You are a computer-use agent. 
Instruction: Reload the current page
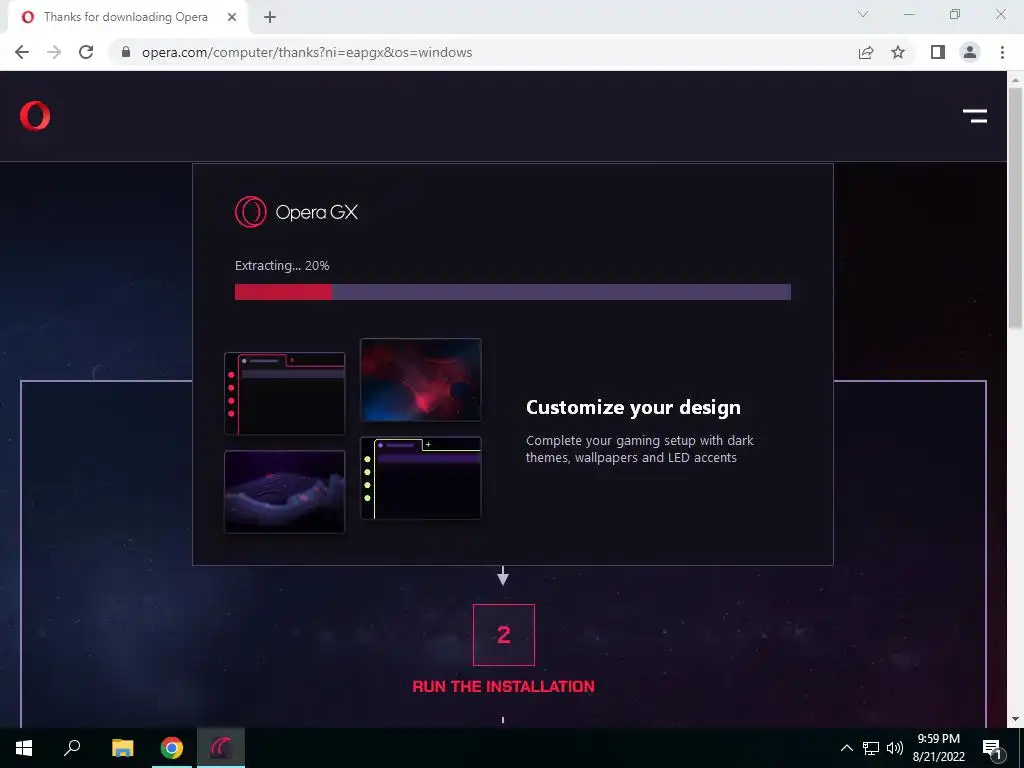(x=86, y=52)
